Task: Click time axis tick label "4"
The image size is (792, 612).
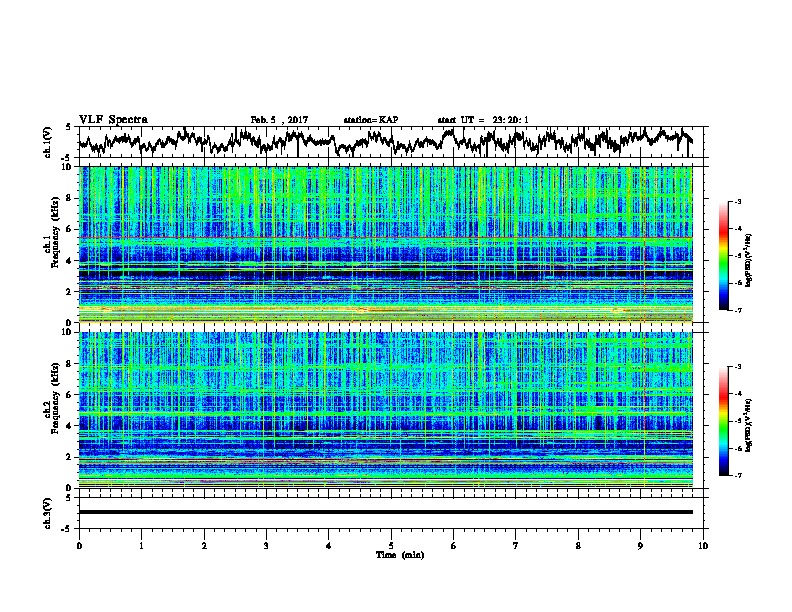Action: tap(329, 546)
